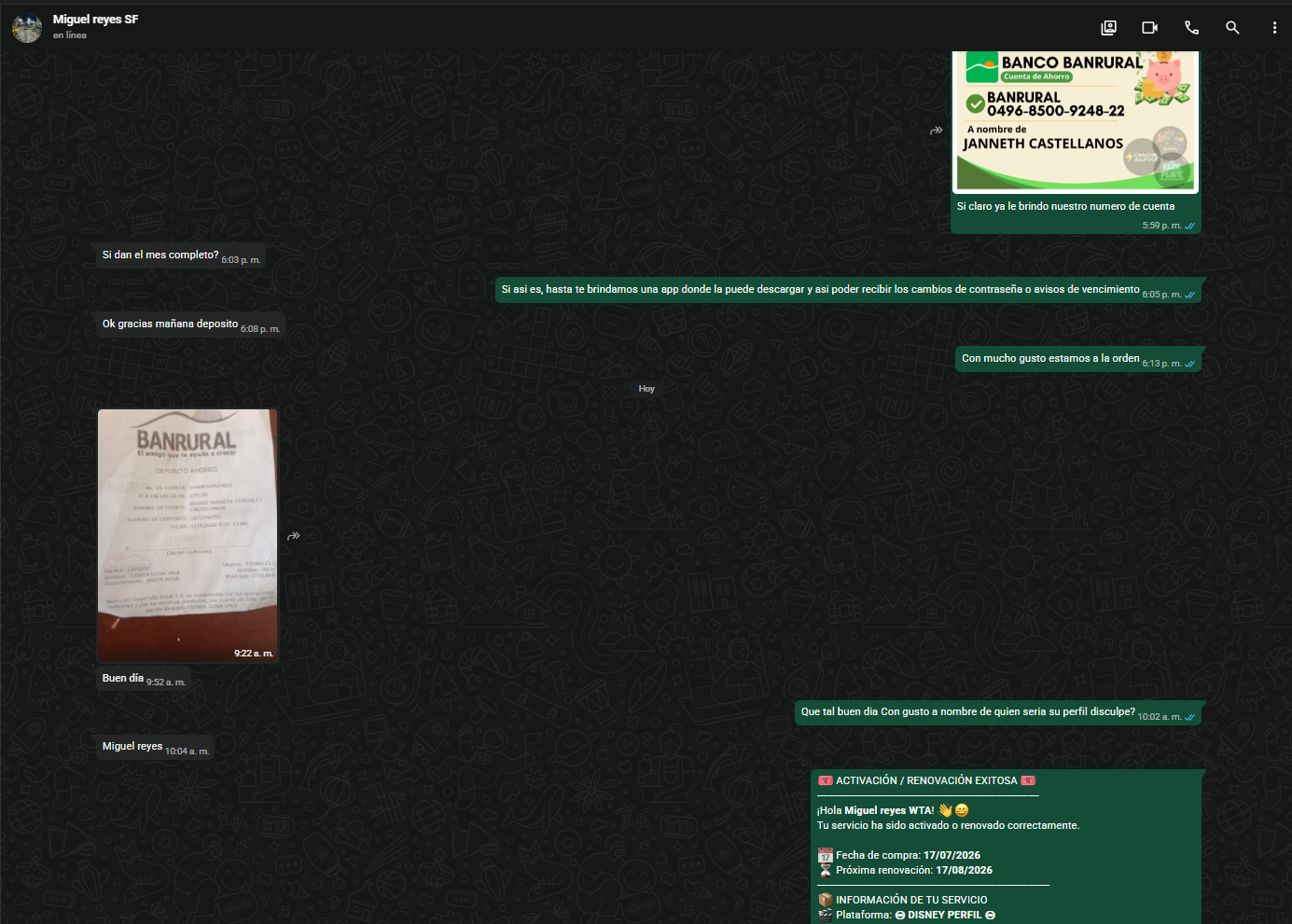Click 'Tu servicio ha sido activado o renovado correctamente.'
This screenshot has height=924, width=1292.
[x=948, y=825]
